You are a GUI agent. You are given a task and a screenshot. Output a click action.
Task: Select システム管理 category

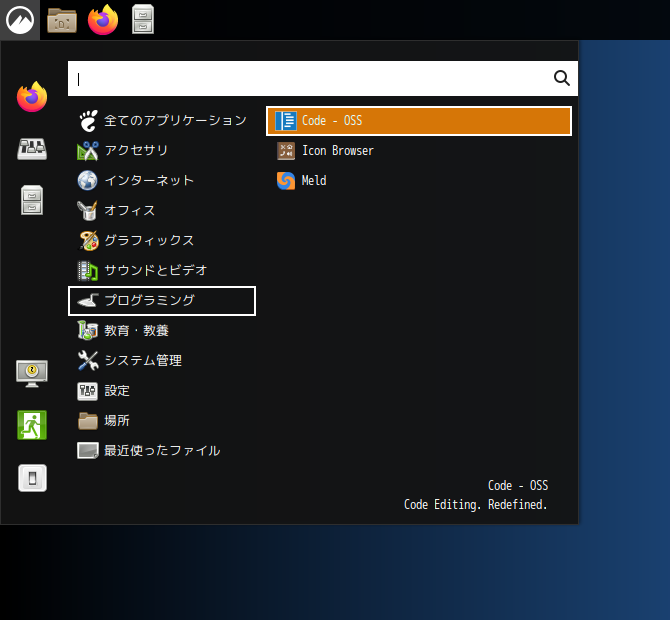pyautogui.click(x=162, y=361)
